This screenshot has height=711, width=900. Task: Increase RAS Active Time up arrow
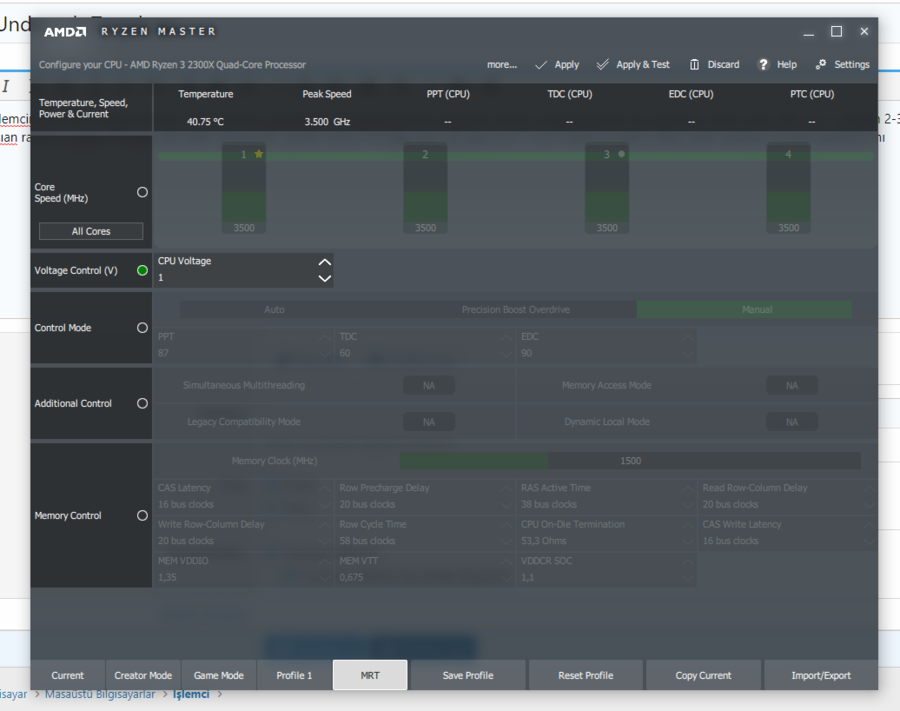[x=687, y=489]
